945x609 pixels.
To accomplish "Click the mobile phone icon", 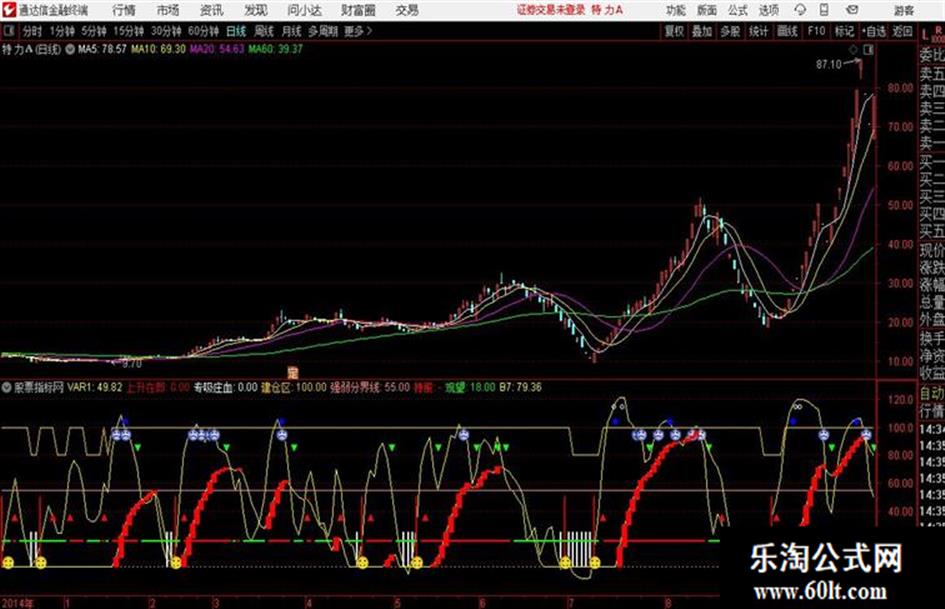I will (824, 10).
